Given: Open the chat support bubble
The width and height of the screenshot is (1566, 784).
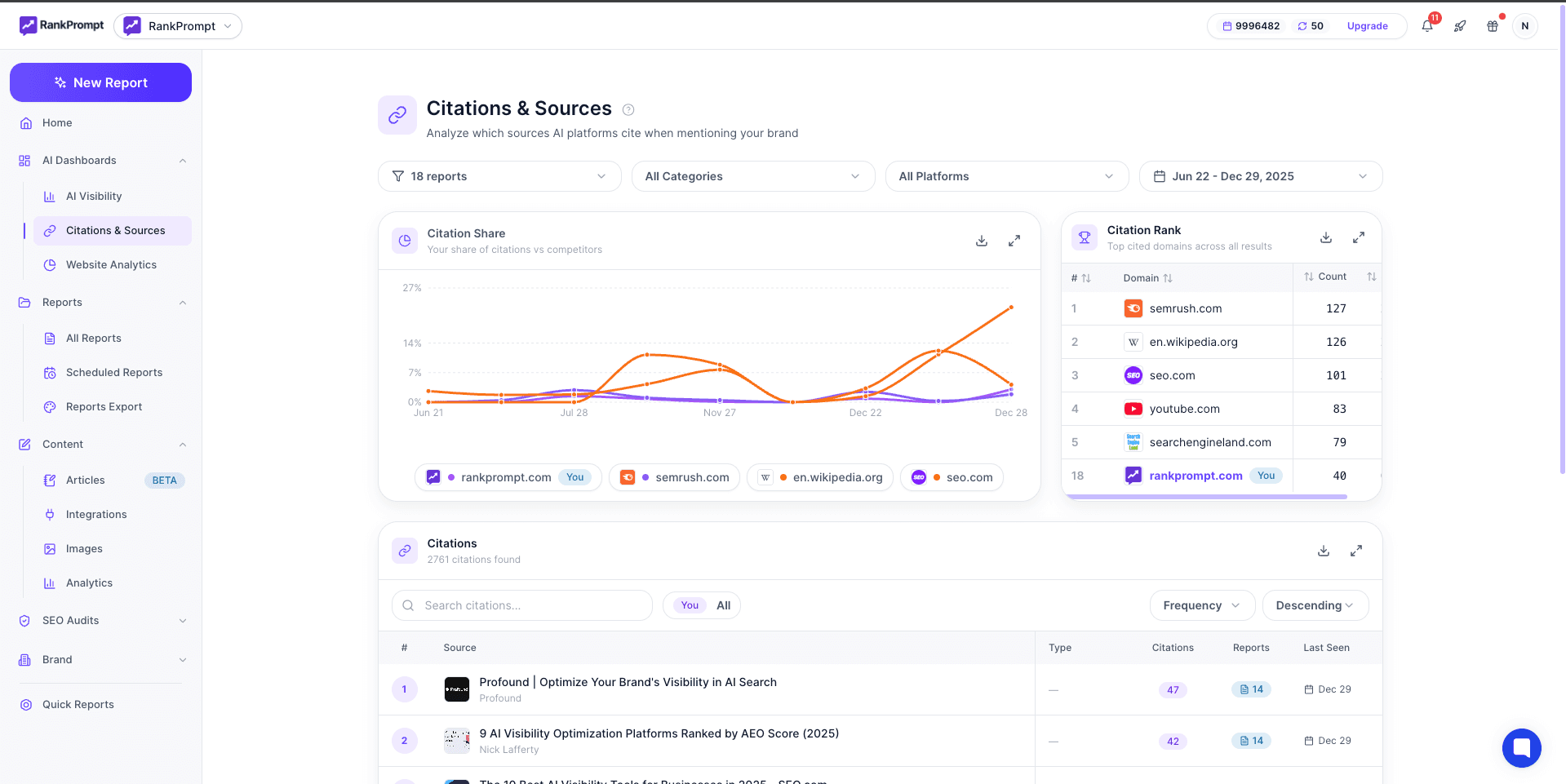Looking at the screenshot, I should pos(1521,747).
